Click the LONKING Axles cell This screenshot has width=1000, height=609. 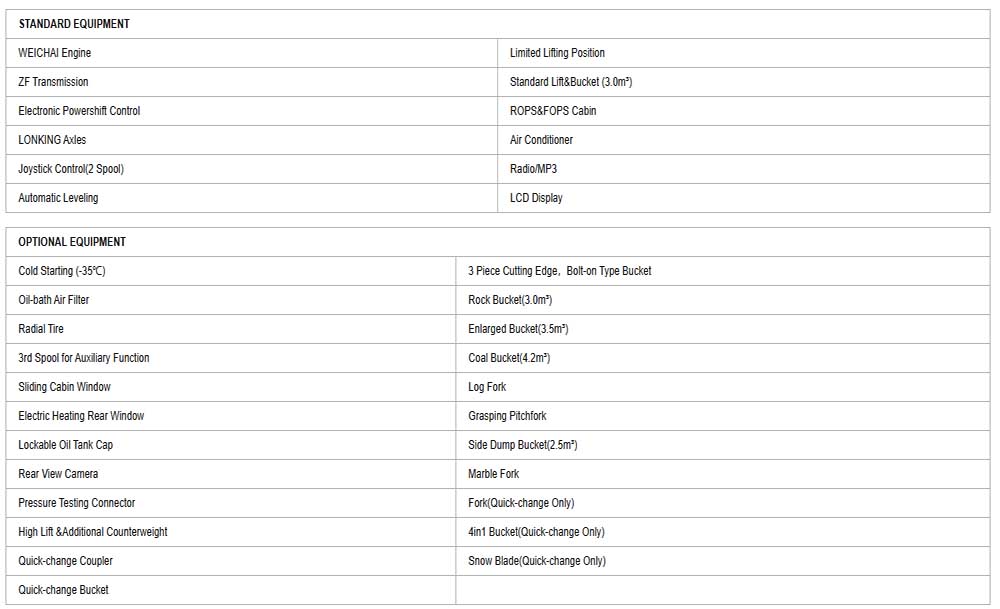tap(251, 140)
